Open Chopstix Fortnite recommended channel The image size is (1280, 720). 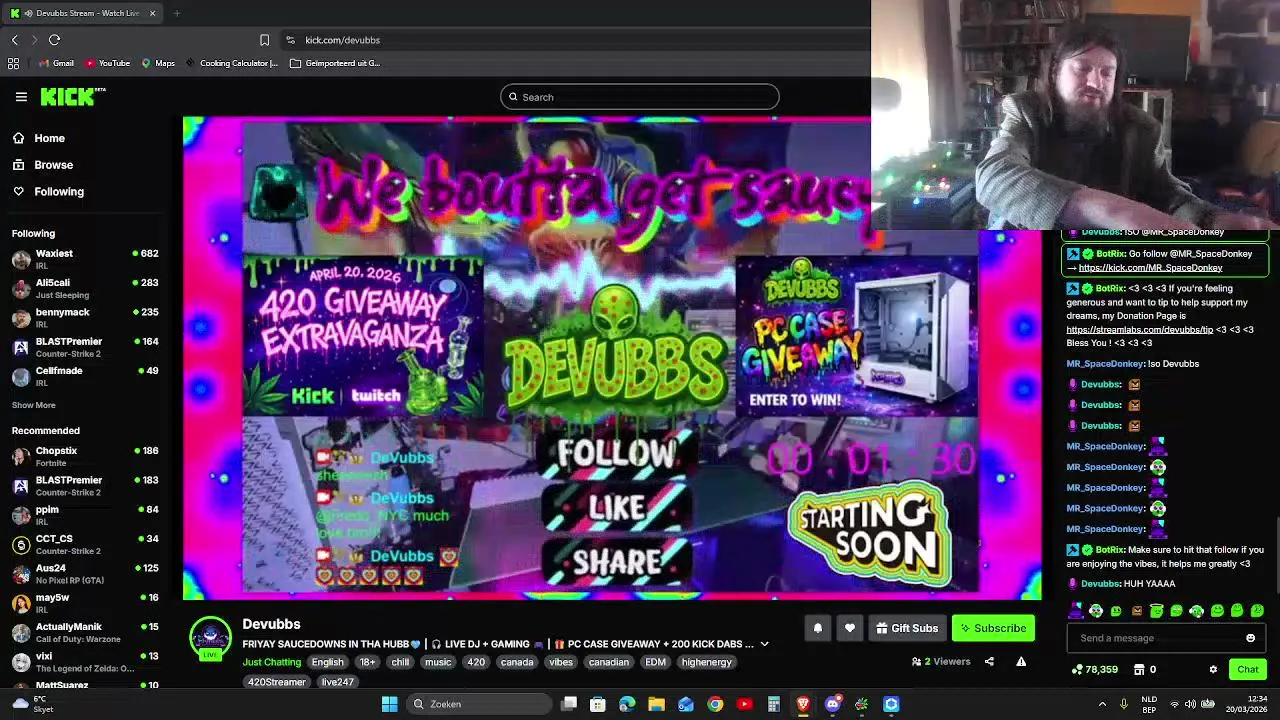click(86, 457)
